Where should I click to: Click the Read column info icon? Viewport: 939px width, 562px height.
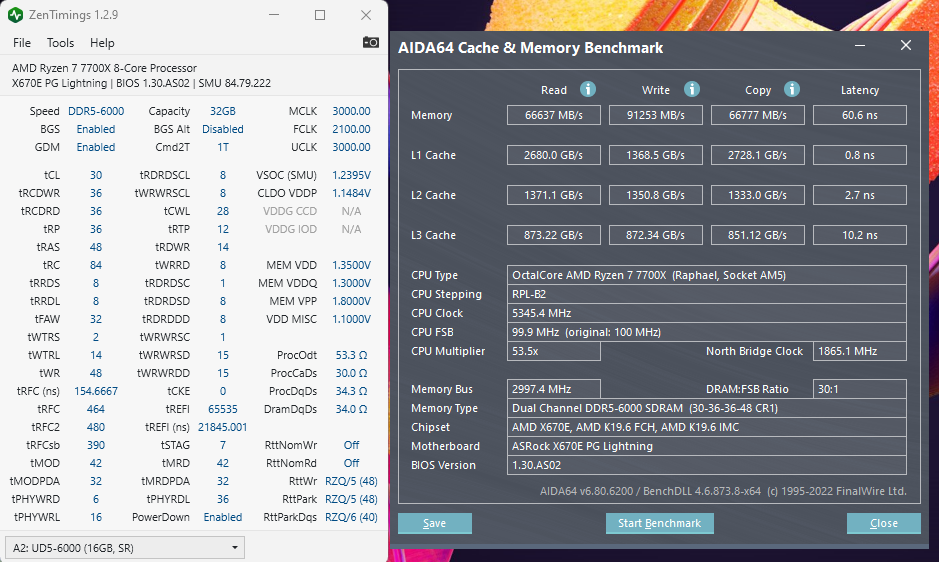[587, 89]
